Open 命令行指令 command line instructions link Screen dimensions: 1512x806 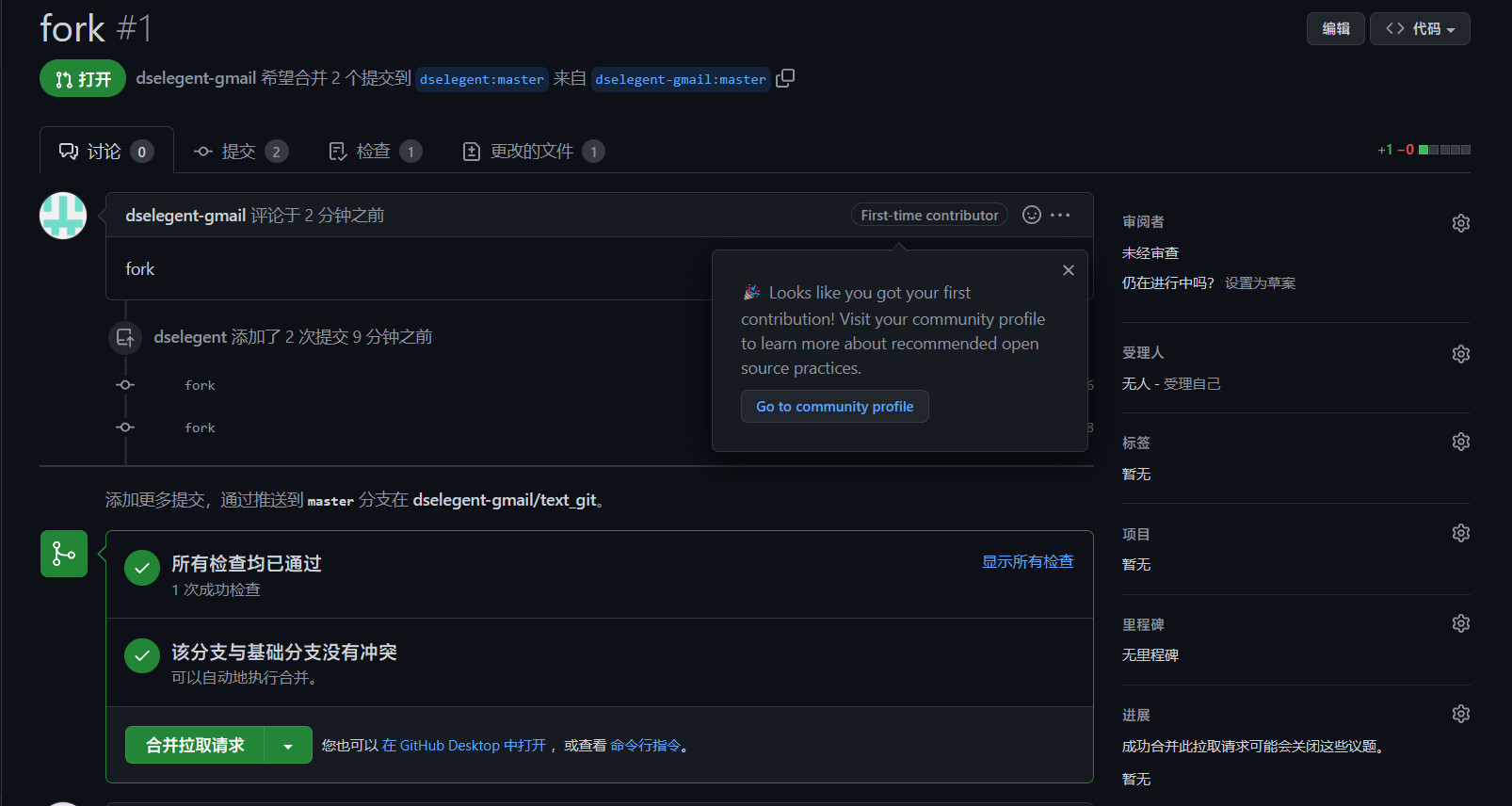tap(645, 745)
